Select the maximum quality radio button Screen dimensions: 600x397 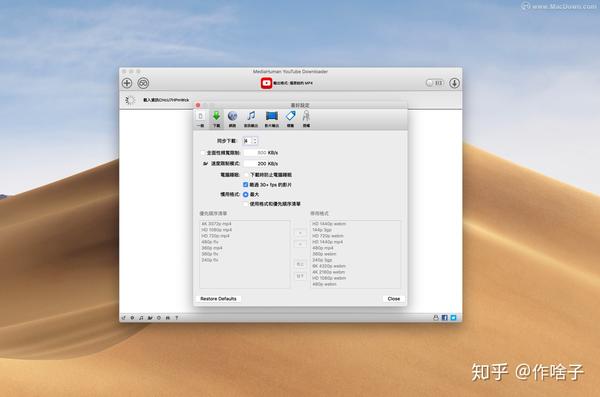point(246,194)
